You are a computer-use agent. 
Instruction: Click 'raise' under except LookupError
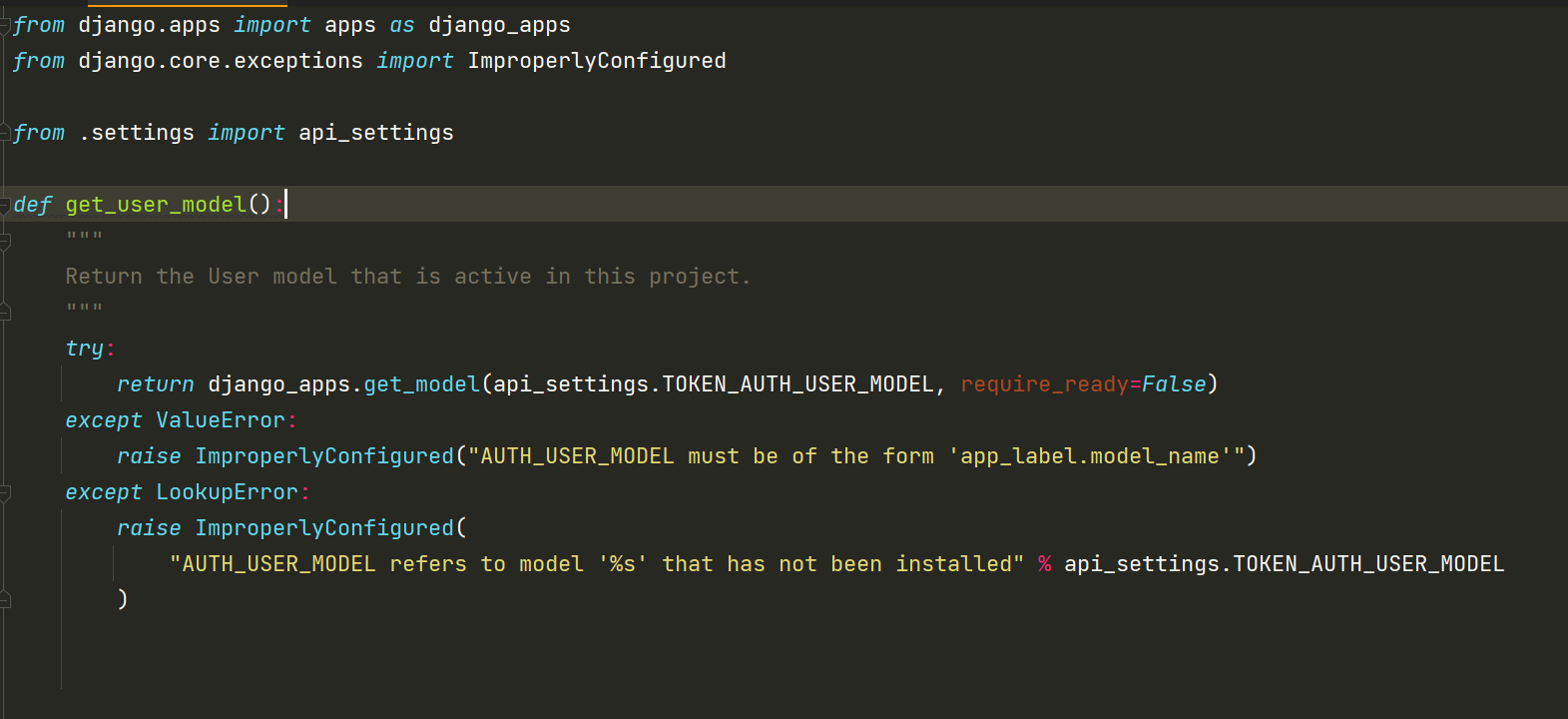click(149, 528)
